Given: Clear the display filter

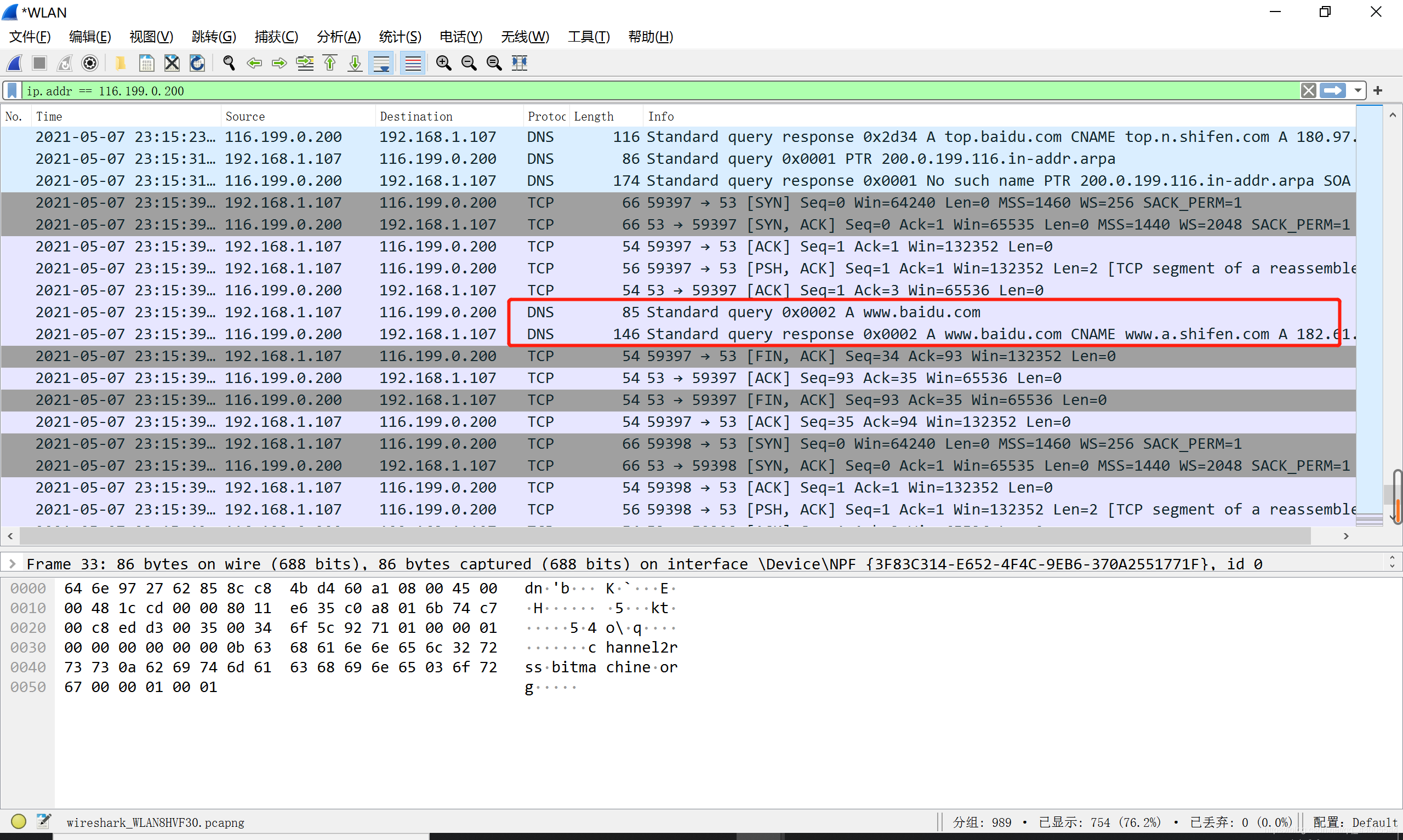Looking at the screenshot, I should click(1308, 90).
